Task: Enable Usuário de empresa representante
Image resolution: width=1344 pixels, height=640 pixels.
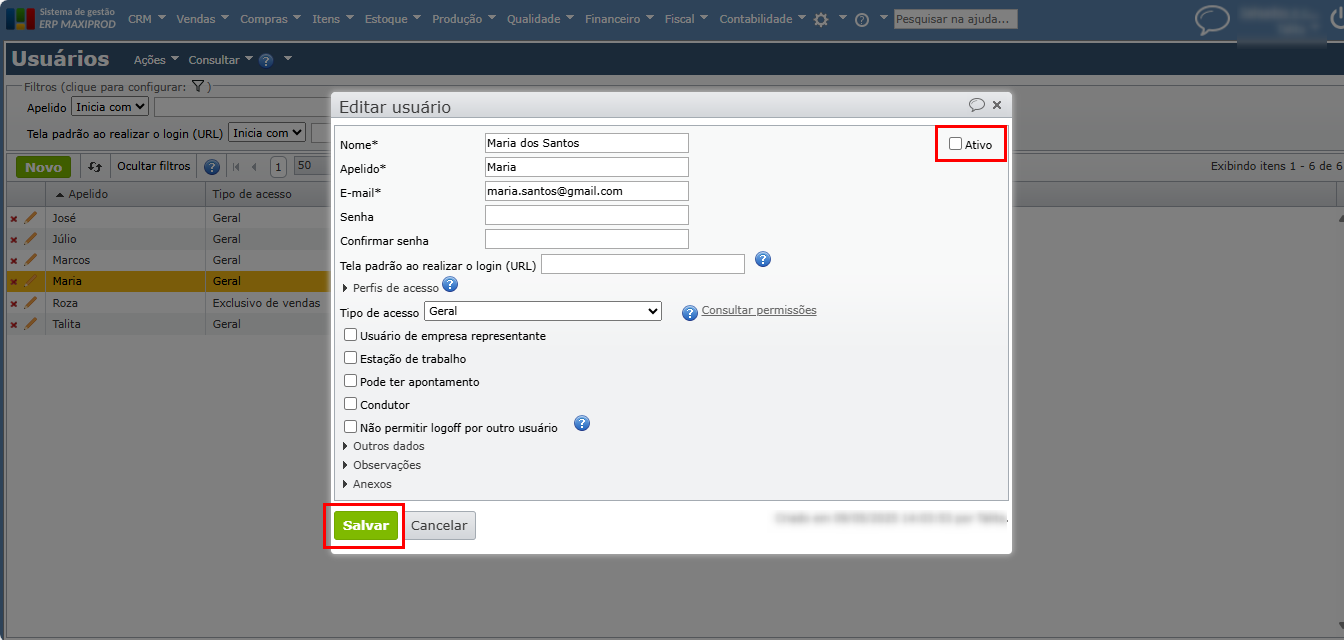Action: click(350, 335)
